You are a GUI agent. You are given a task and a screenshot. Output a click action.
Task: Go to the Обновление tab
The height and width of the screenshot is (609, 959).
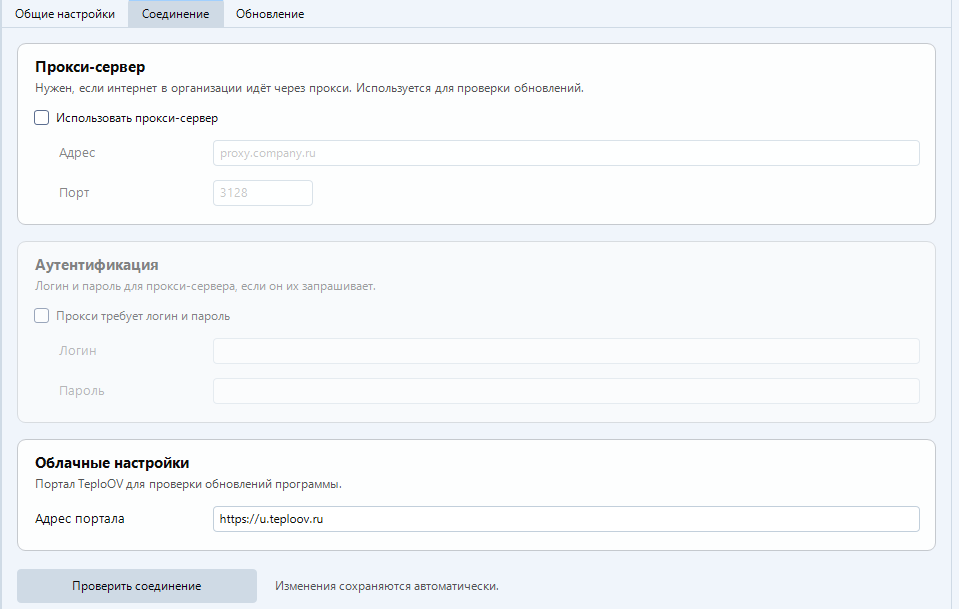270,13
